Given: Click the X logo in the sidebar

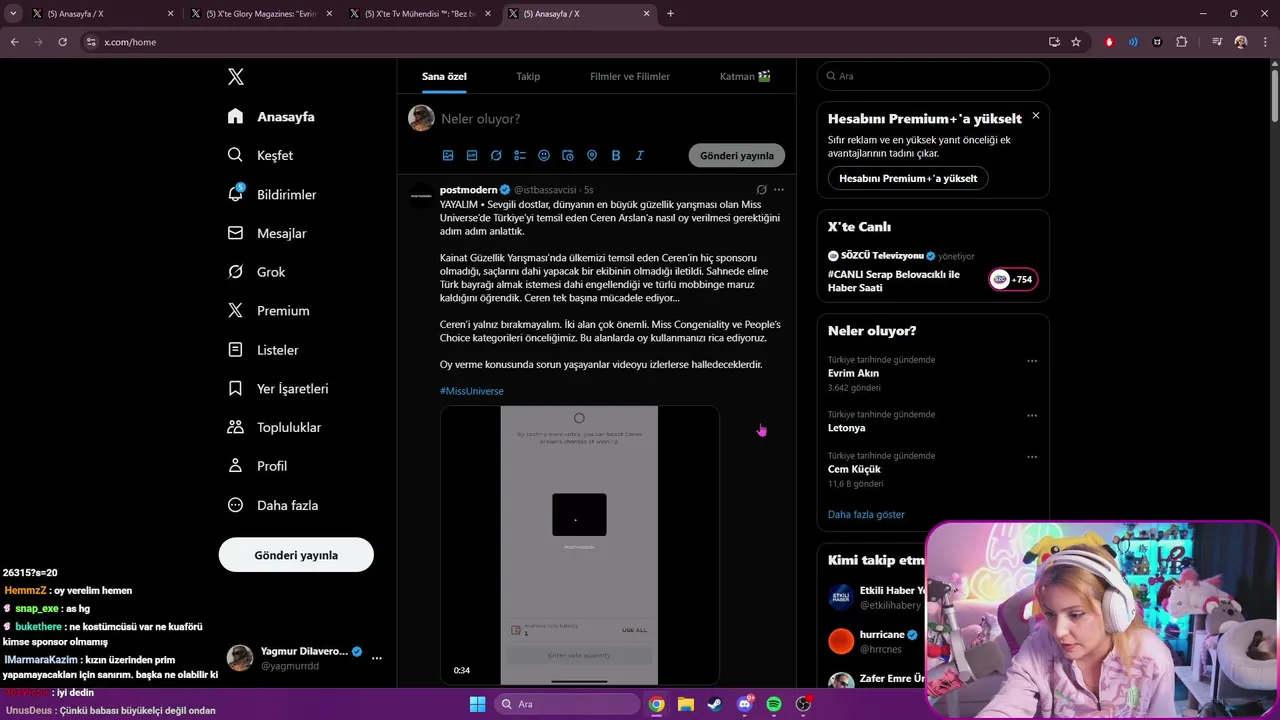Looking at the screenshot, I should 235,77.
